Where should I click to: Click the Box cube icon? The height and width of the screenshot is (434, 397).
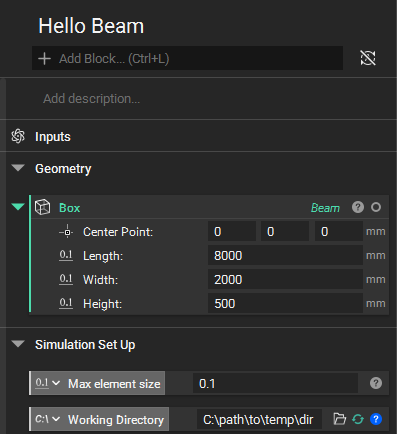click(x=43, y=207)
